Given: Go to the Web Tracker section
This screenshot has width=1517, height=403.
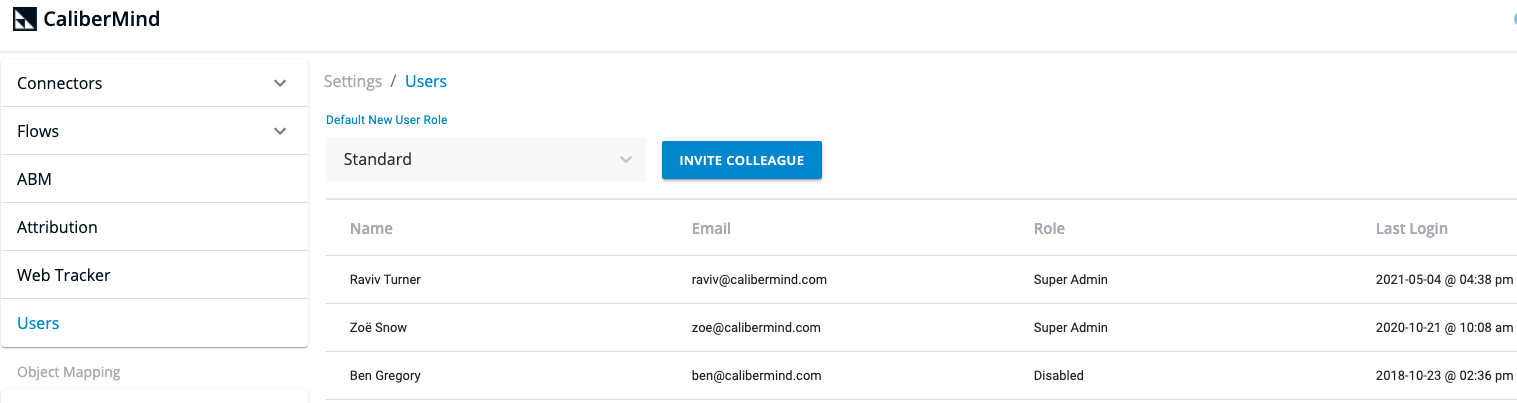Looking at the screenshot, I should (154, 275).
